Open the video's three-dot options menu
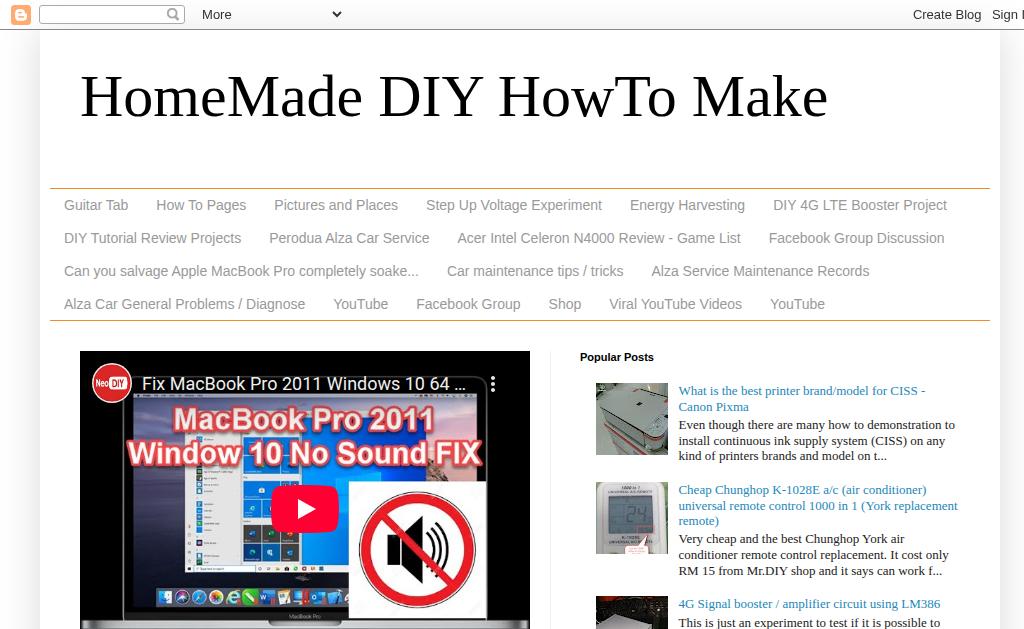The width and height of the screenshot is (1024, 629). (493, 384)
